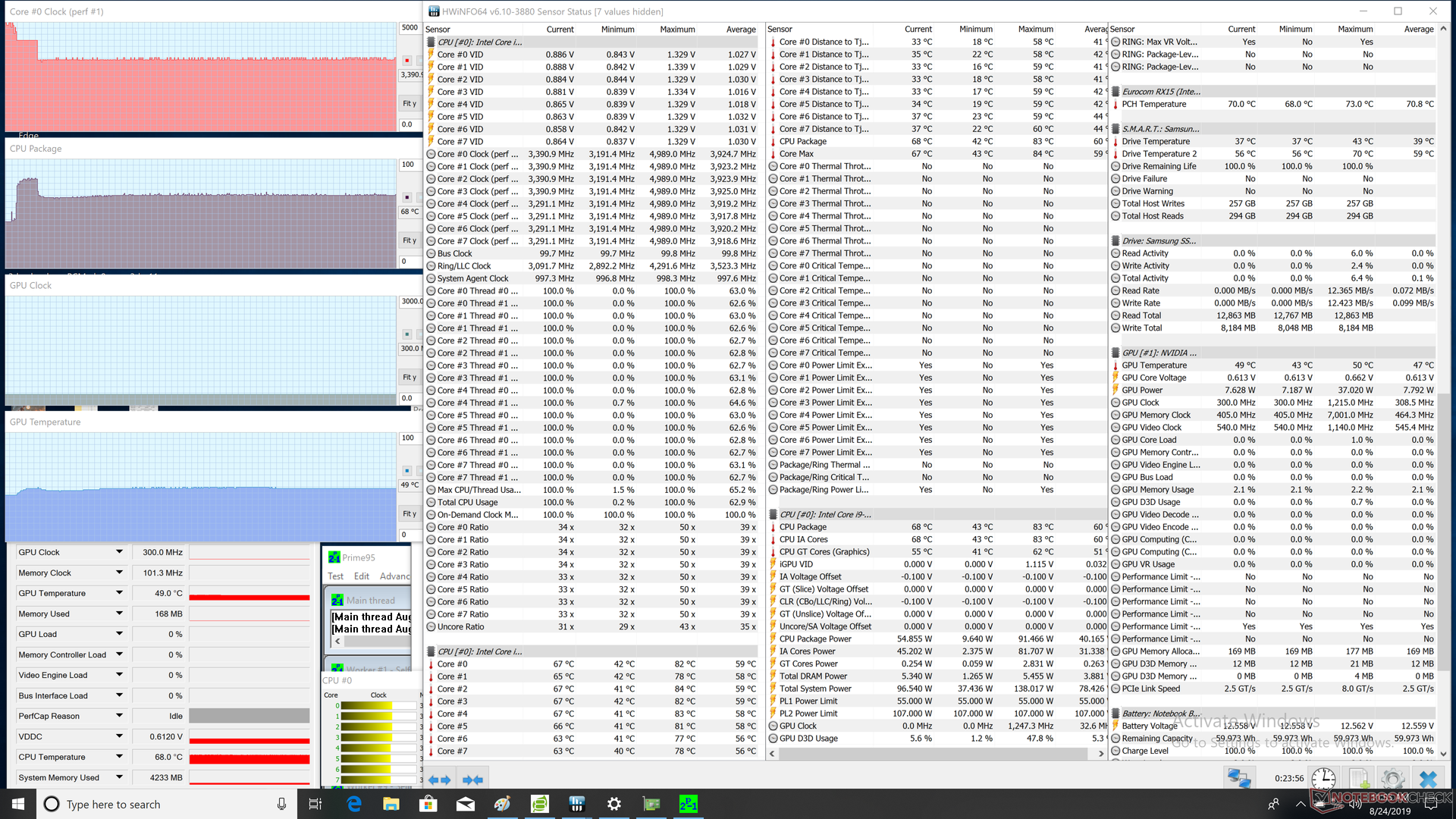Open HWiNFO sensor settings gear icon
This screenshot has height=819, width=1456.
(1393, 779)
